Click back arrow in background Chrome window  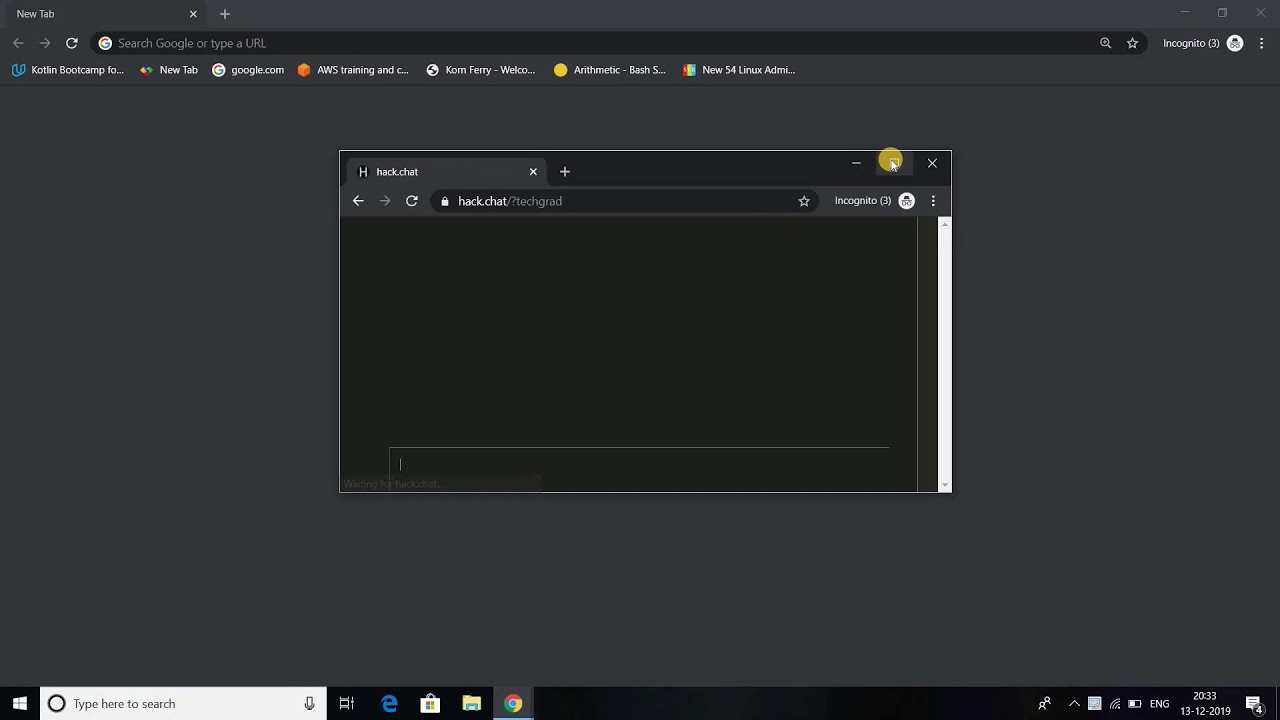18,43
